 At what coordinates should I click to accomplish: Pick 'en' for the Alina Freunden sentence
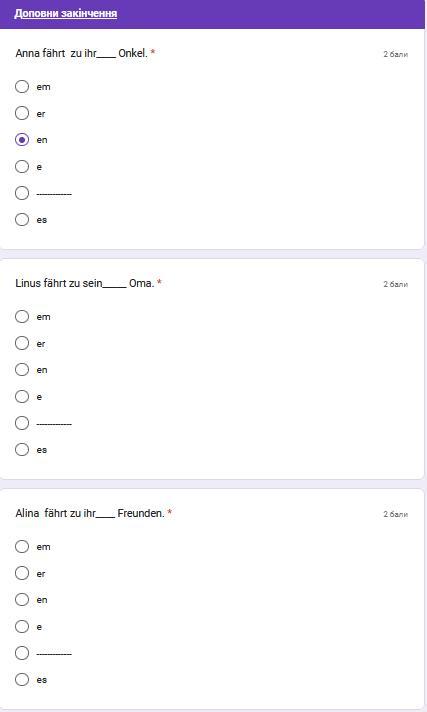pyautogui.click(x=22, y=599)
